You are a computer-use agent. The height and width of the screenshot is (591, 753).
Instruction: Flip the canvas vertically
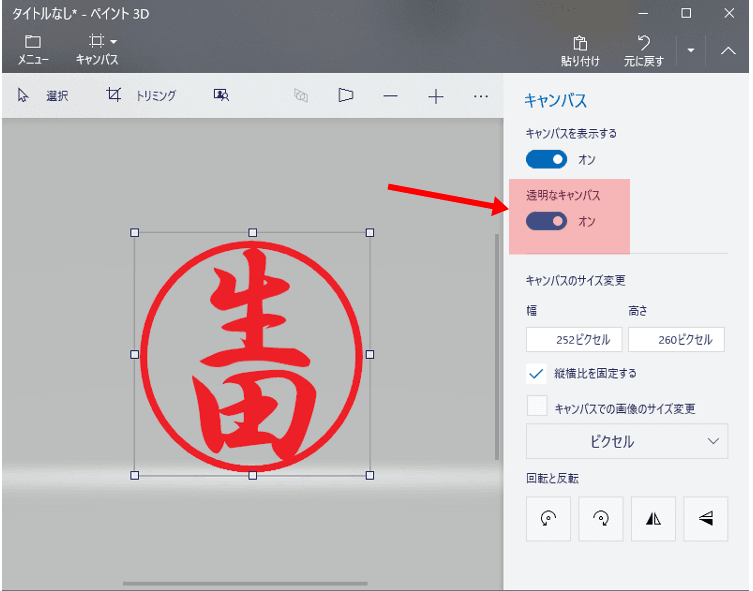pos(705,518)
